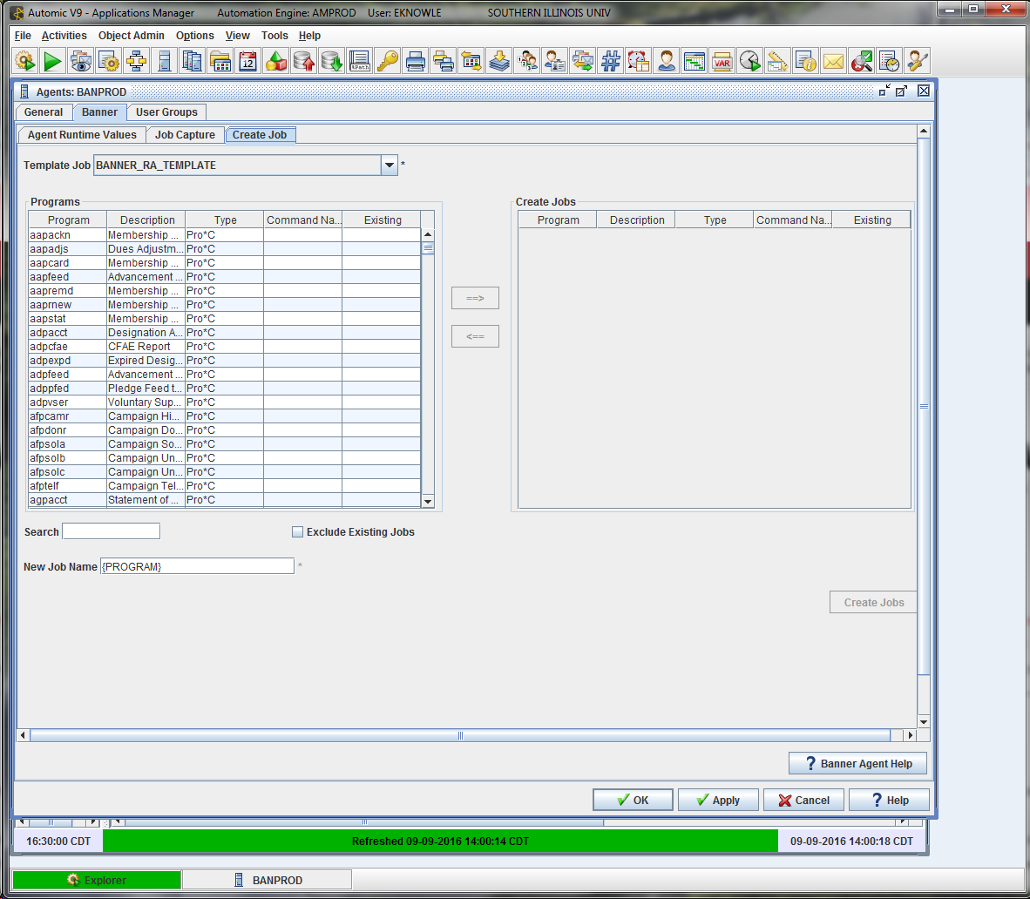This screenshot has width=1030, height=899.
Task: Click the Search input field
Action: pyautogui.click(x=111, y=531)
